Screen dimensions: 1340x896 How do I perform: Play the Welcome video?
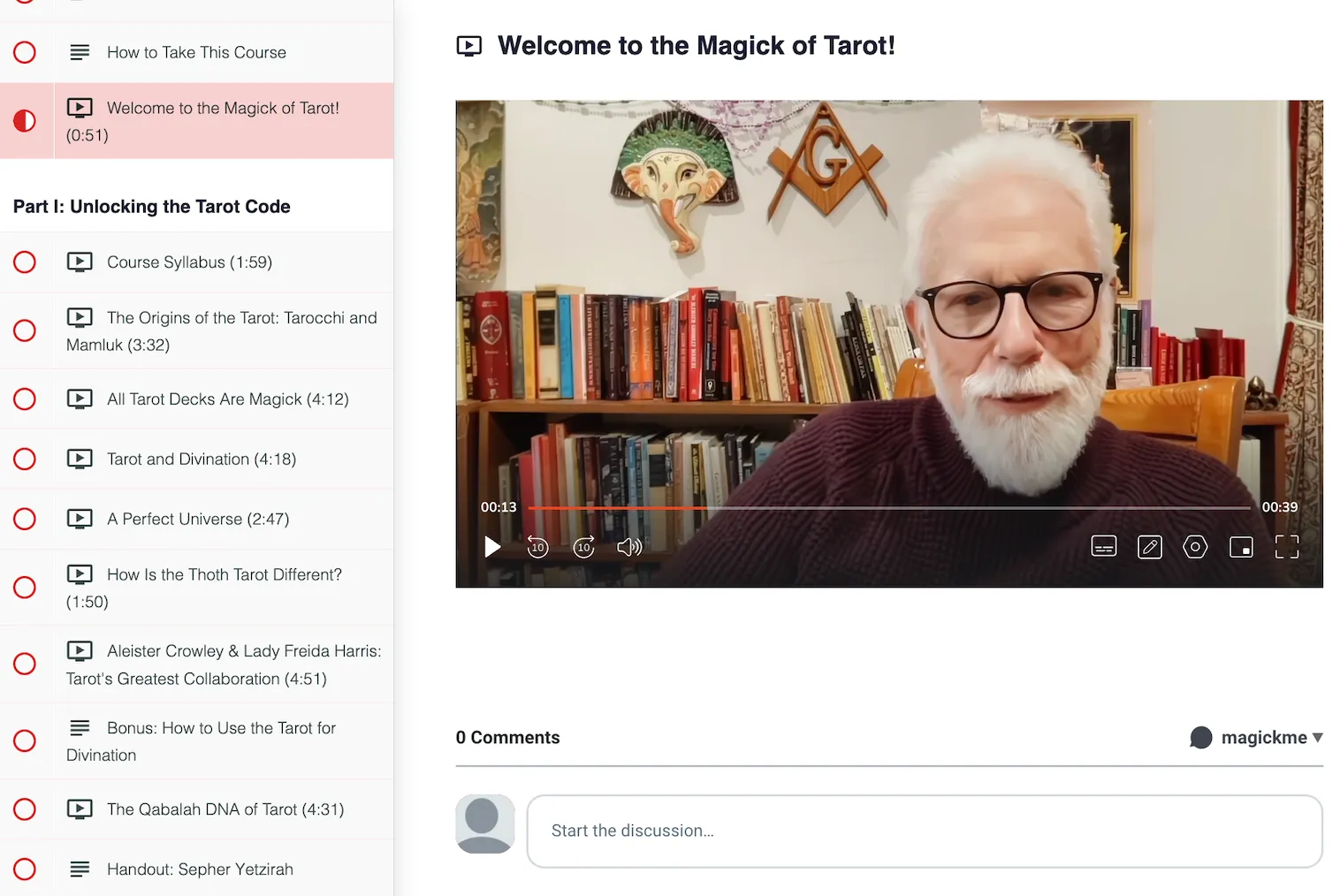492,547
